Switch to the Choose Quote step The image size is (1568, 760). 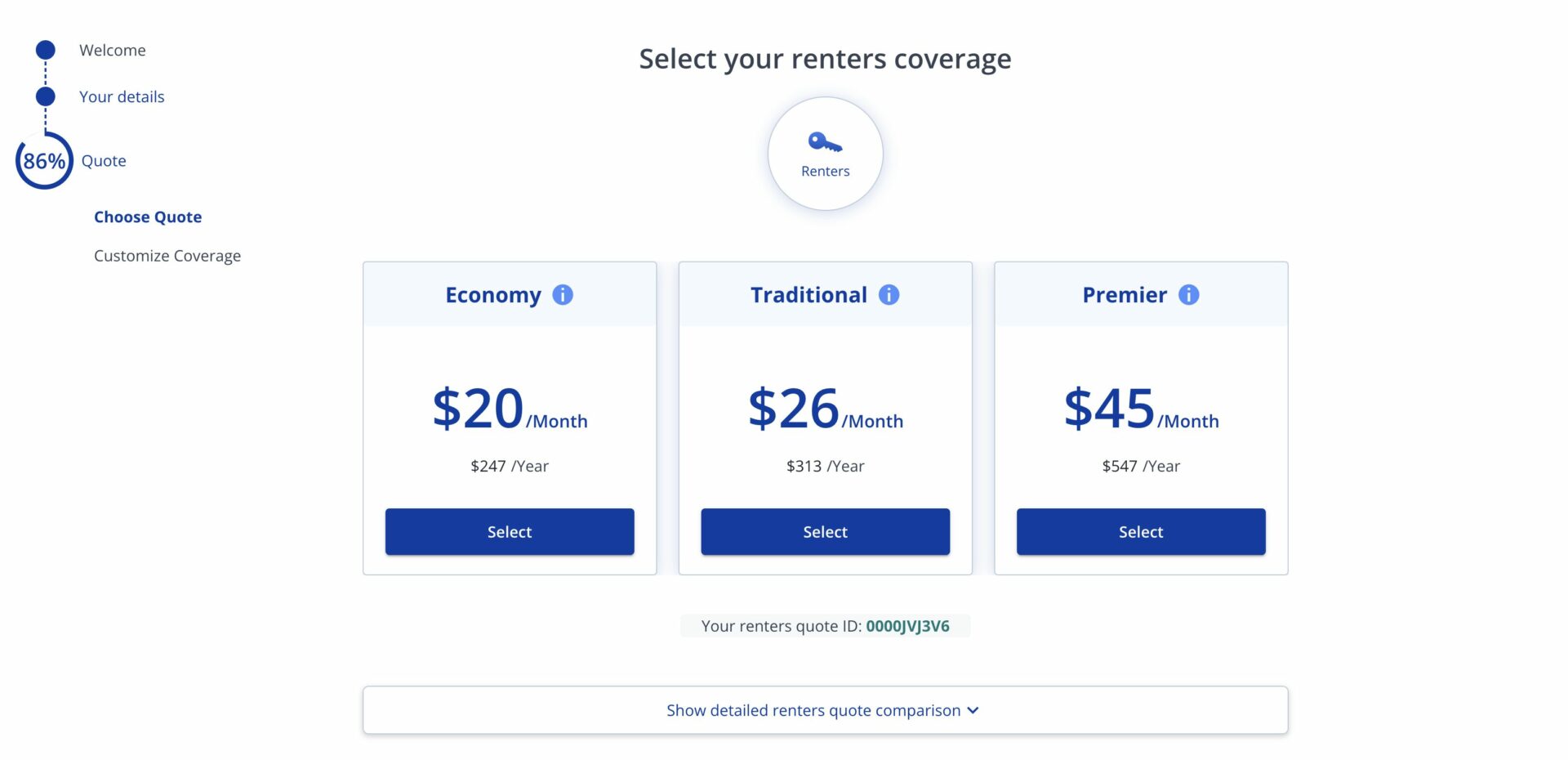[x=148, y=217]
